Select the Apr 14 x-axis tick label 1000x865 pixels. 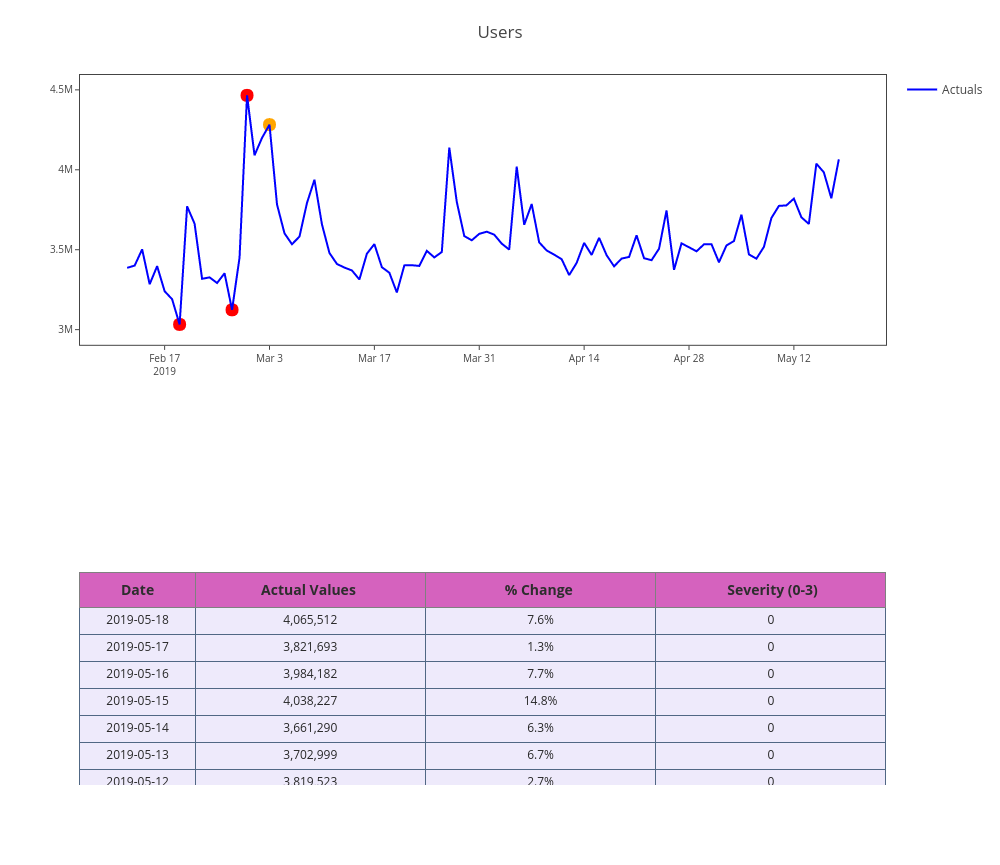(584, 358)
